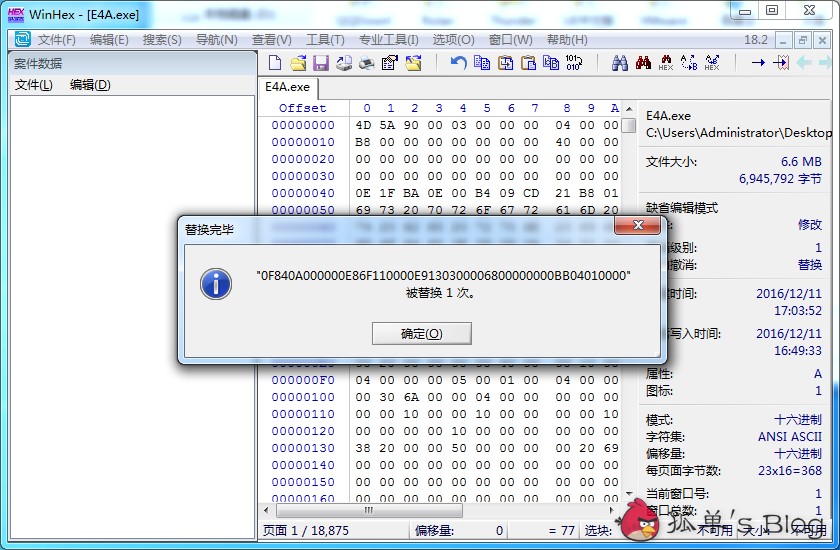Click the 页面 1 / 18,875 status entry
This screenshot has height=550, width=840.
(306, 531)
